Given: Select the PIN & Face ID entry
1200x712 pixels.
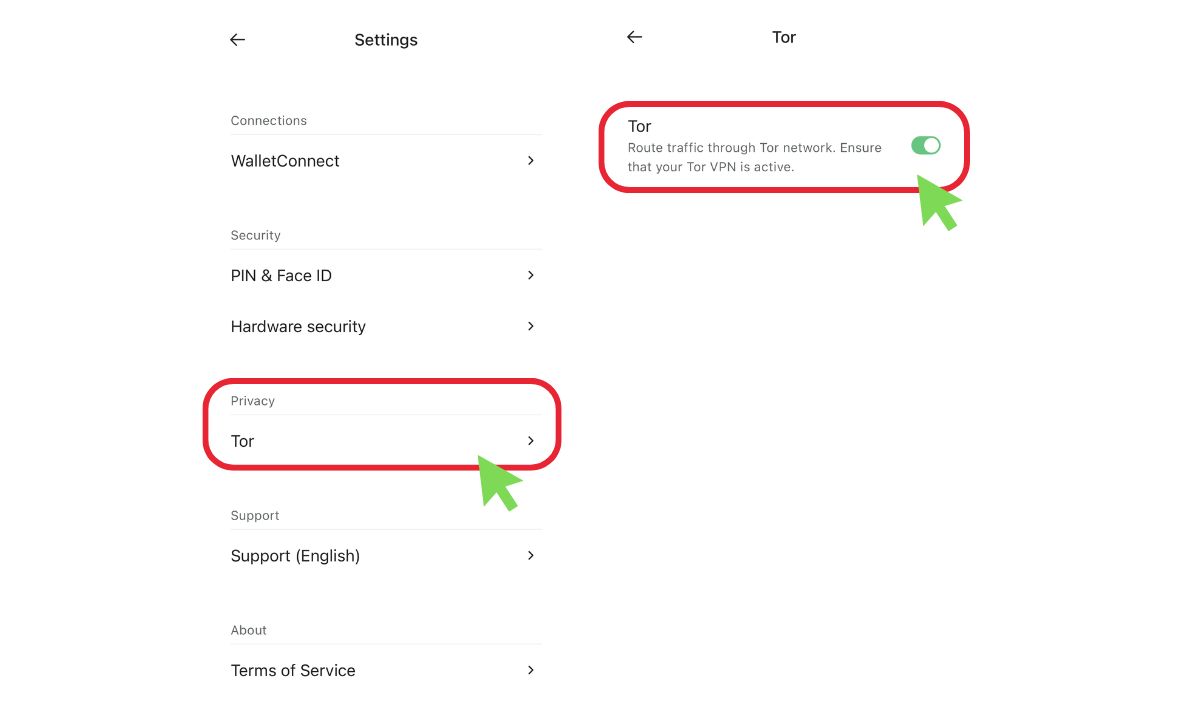Looking at the screenshot, I should (x=281, y=276).
